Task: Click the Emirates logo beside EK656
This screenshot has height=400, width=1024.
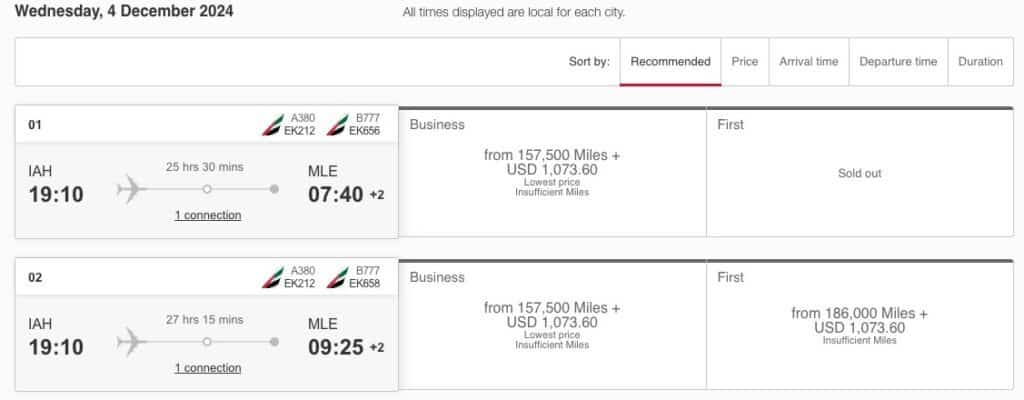Action: coord(338,125)
